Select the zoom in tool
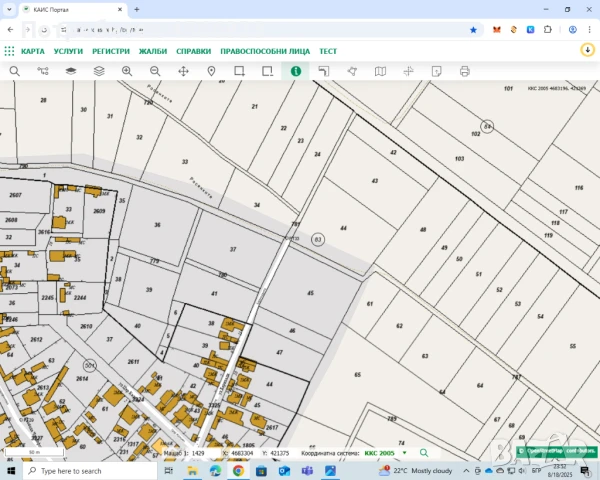 click(x=127, y=71)
